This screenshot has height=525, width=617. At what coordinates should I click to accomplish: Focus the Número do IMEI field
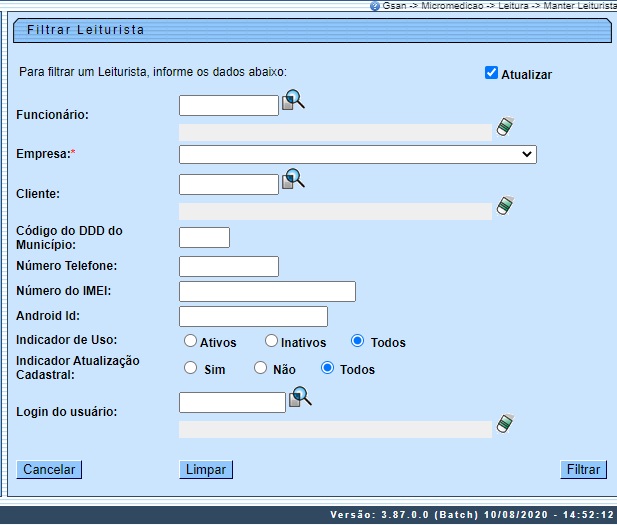pos(267,292)
